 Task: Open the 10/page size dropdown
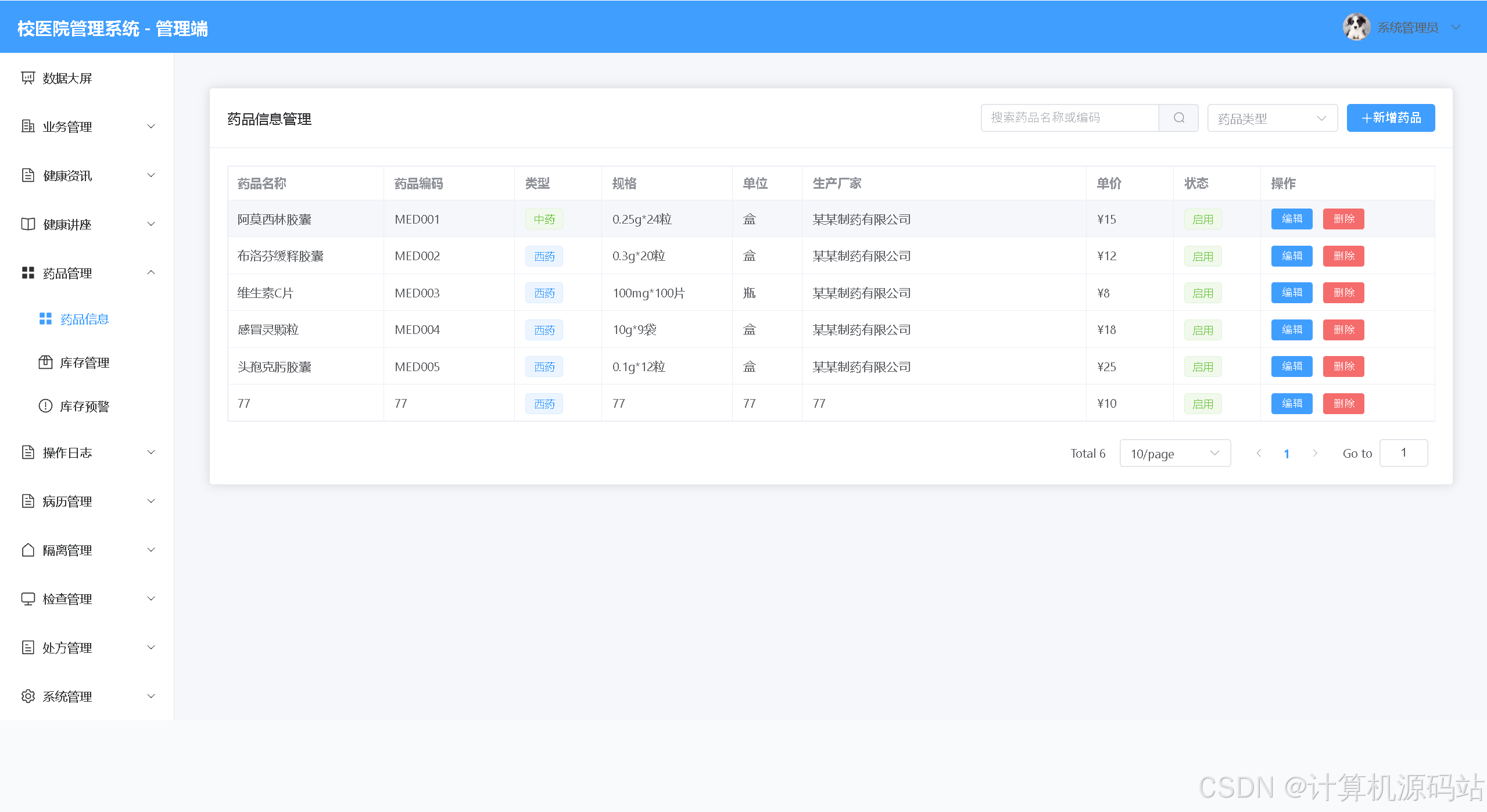pos(1175,453)
